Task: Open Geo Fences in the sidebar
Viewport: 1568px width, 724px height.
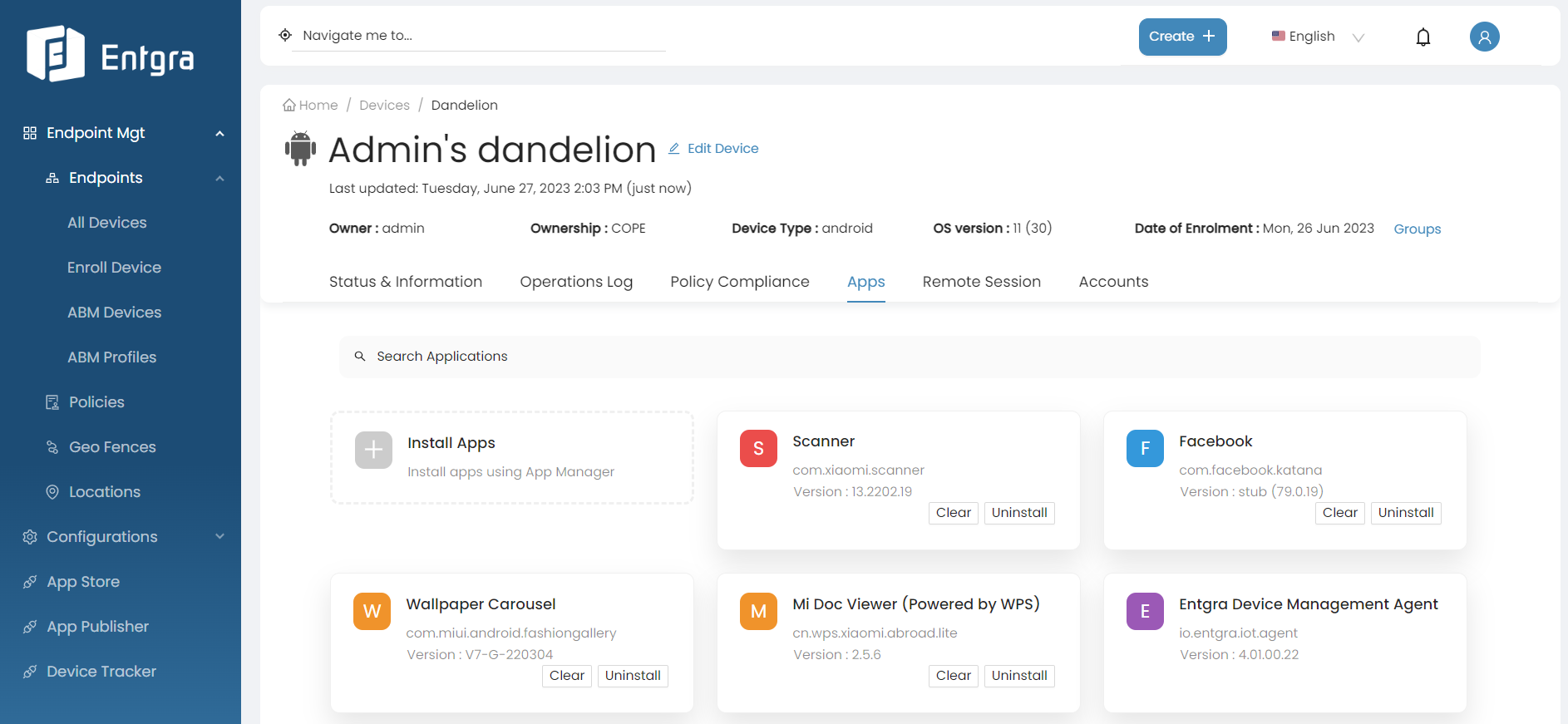Action: (112, 447)
